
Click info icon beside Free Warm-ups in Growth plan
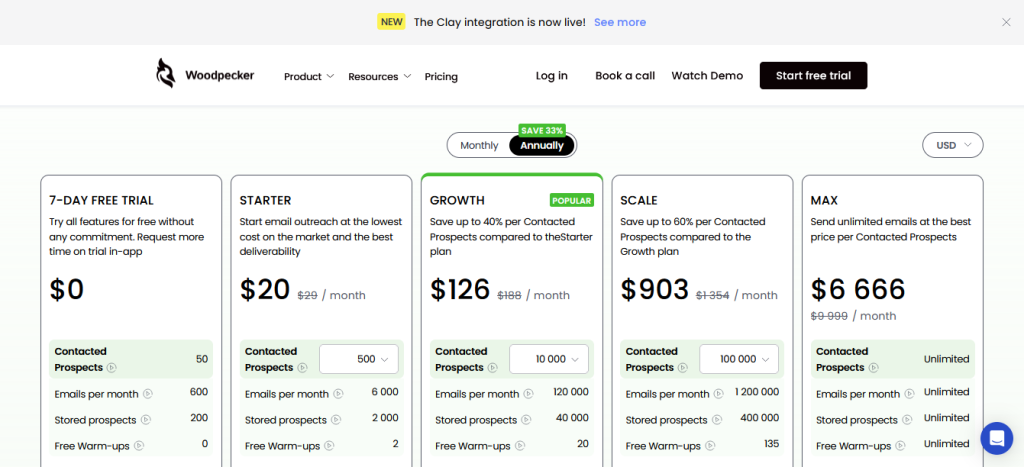click(x=519, y=446)
